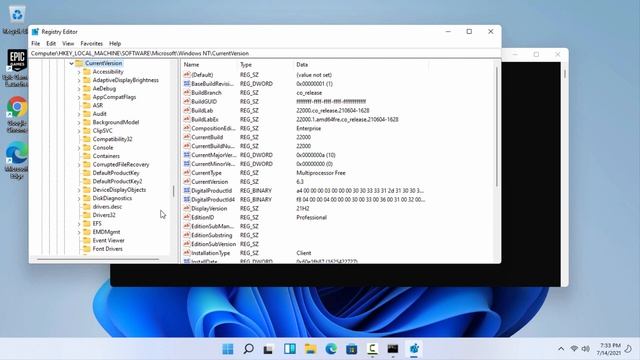Select the DigitalProductId binary icon
640x360 pixels.
187,191
